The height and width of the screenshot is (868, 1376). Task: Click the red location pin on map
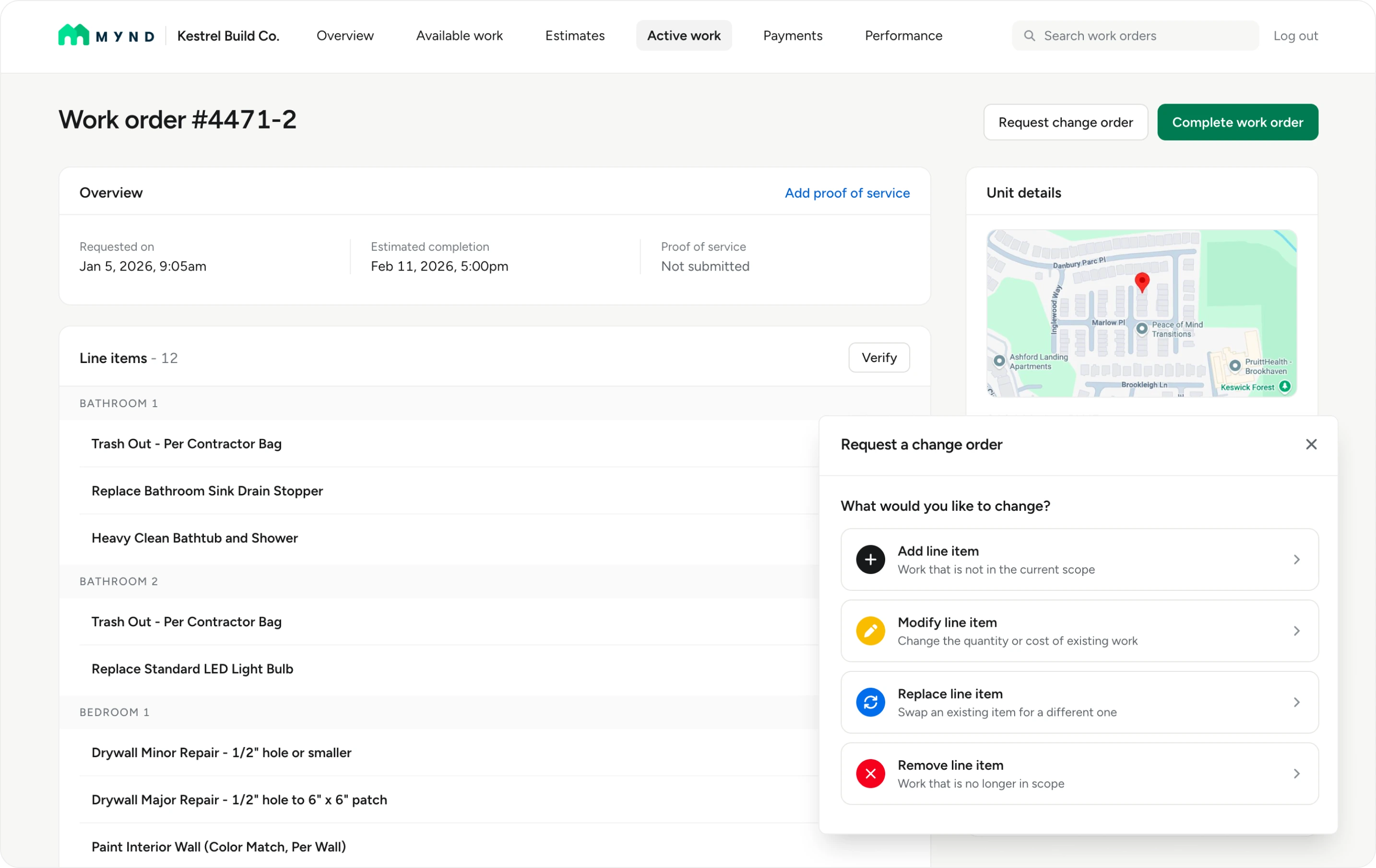click(x=1142, y=282)
